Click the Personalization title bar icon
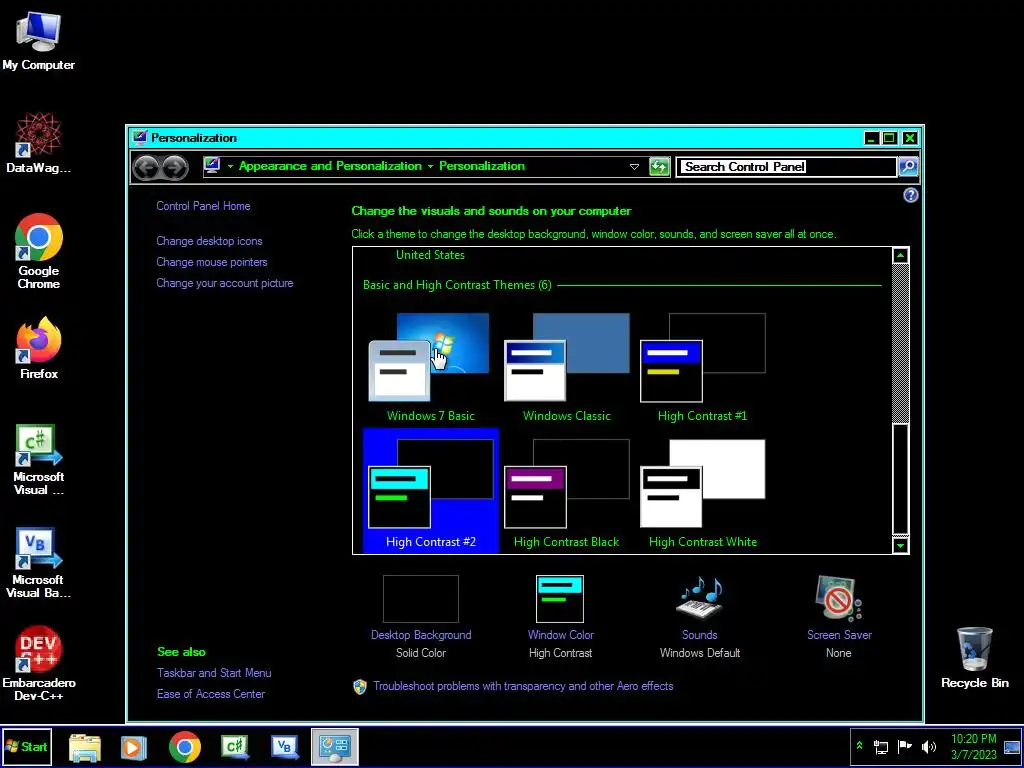1024x768 pixels. (140, 137)
